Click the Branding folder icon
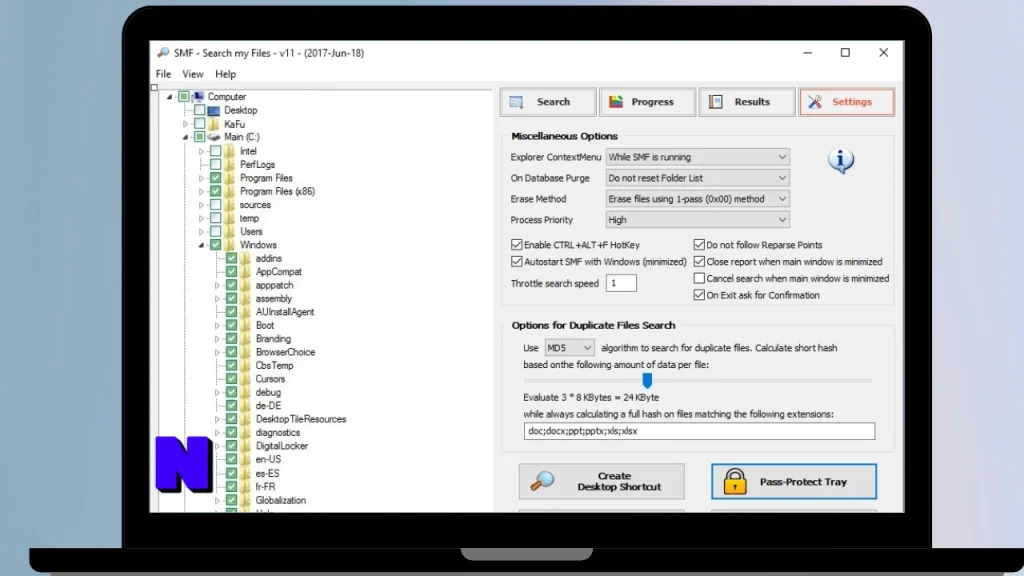1024x576 pixels. [245, 338]
